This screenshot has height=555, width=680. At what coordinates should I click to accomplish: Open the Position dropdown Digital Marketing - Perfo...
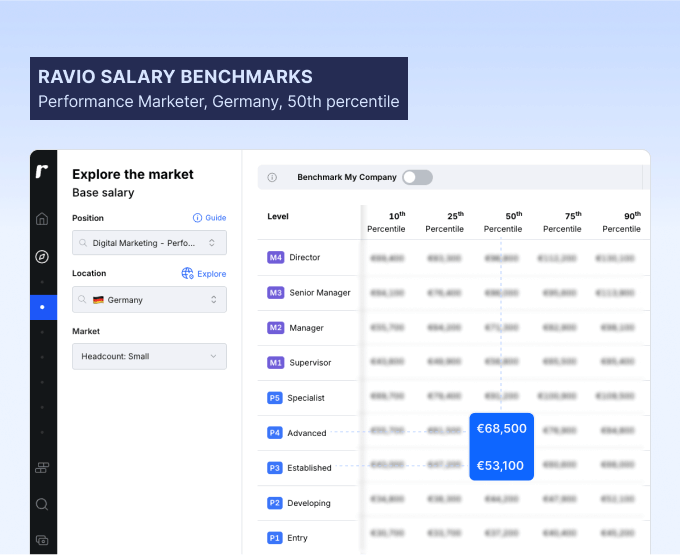[149, 243]
